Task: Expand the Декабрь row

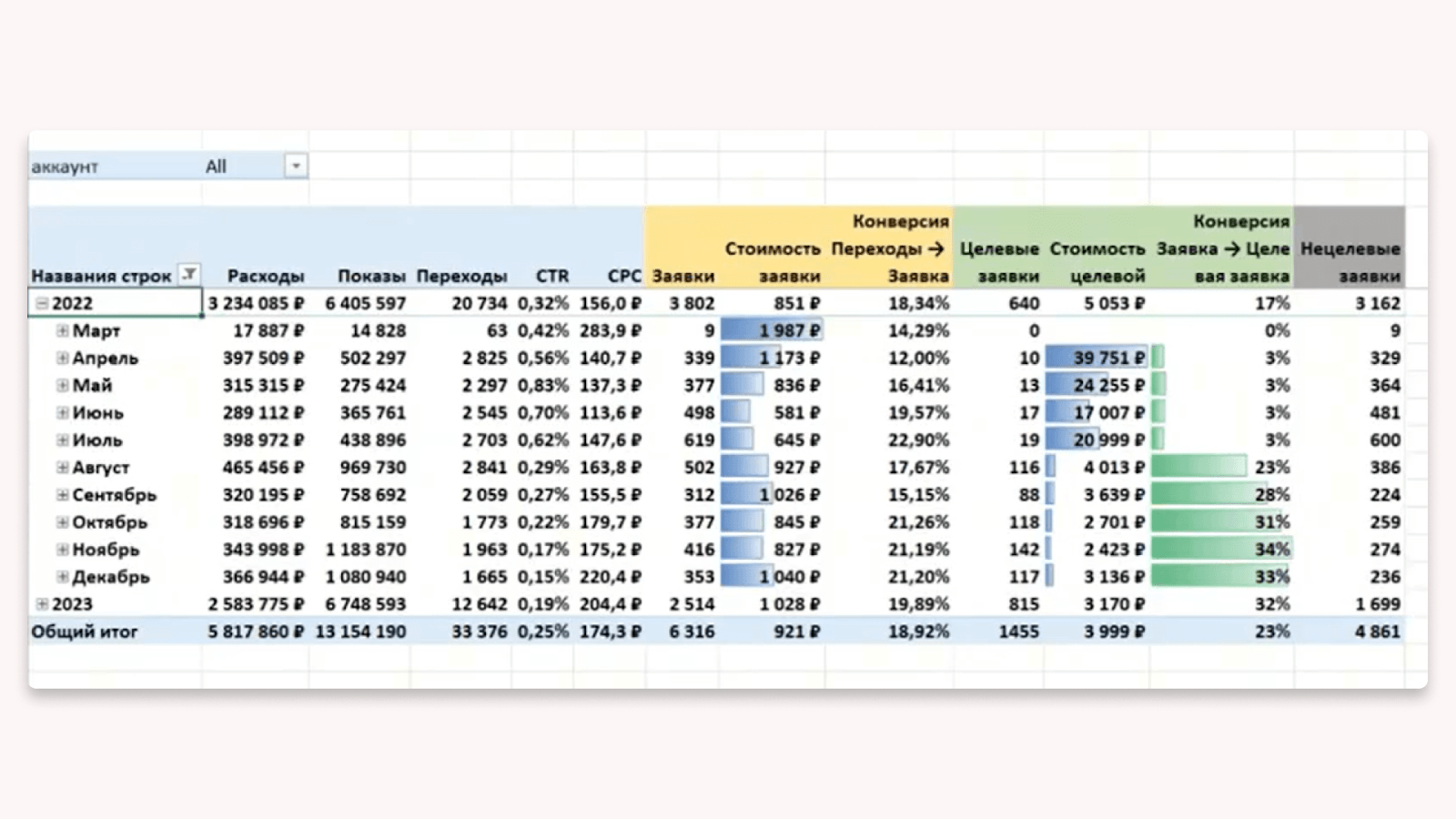Action: 62,576
